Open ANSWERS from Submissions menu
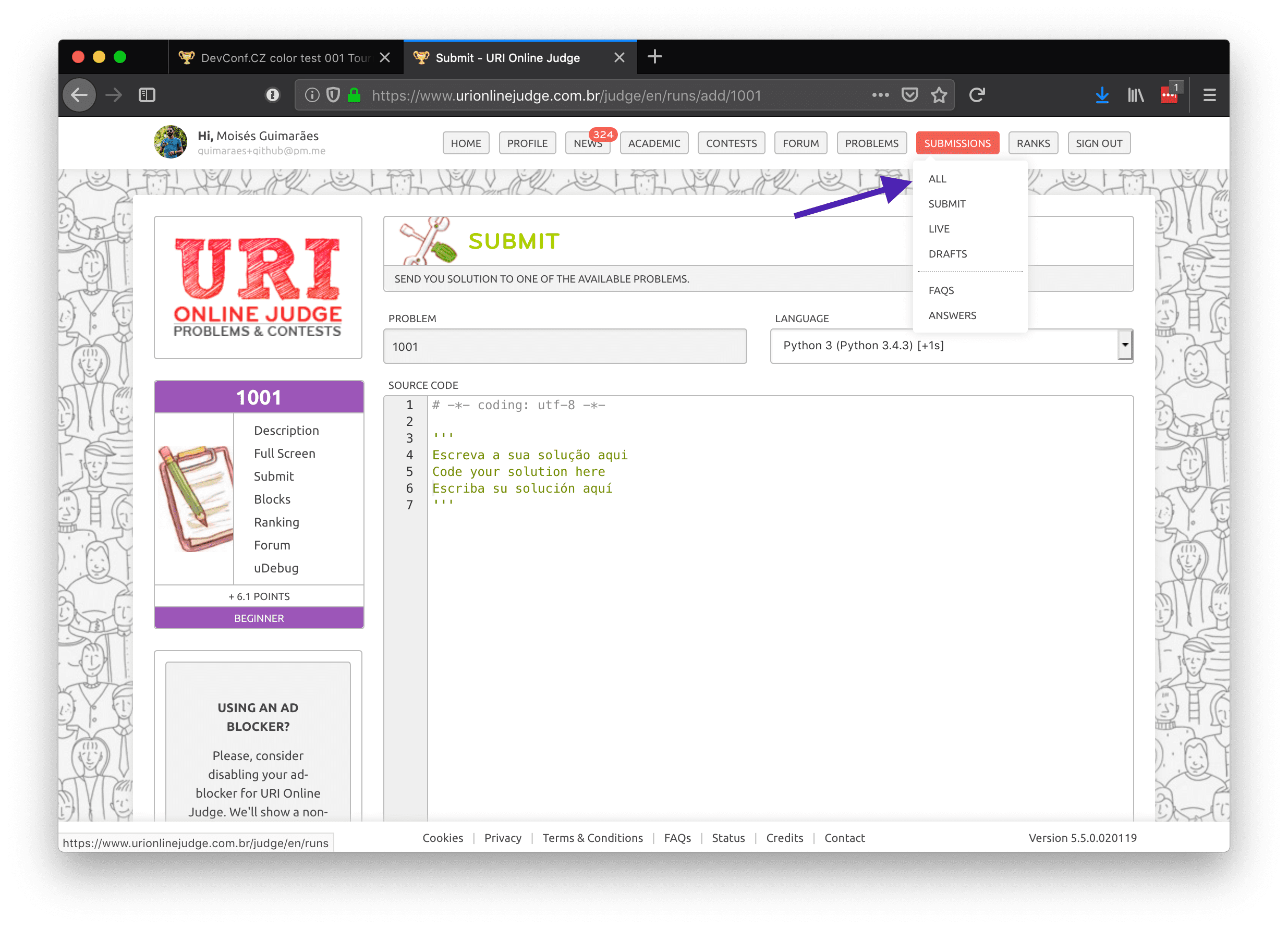The image size is (1288, 929). point(952,315)
